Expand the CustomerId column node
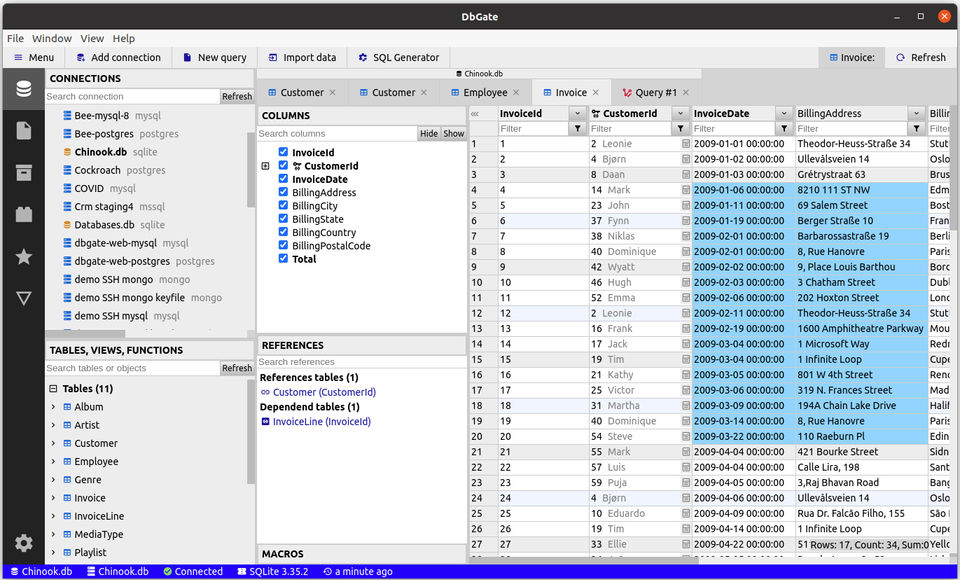The height and width of the screenshot is (580, 960). pos(265,166)
